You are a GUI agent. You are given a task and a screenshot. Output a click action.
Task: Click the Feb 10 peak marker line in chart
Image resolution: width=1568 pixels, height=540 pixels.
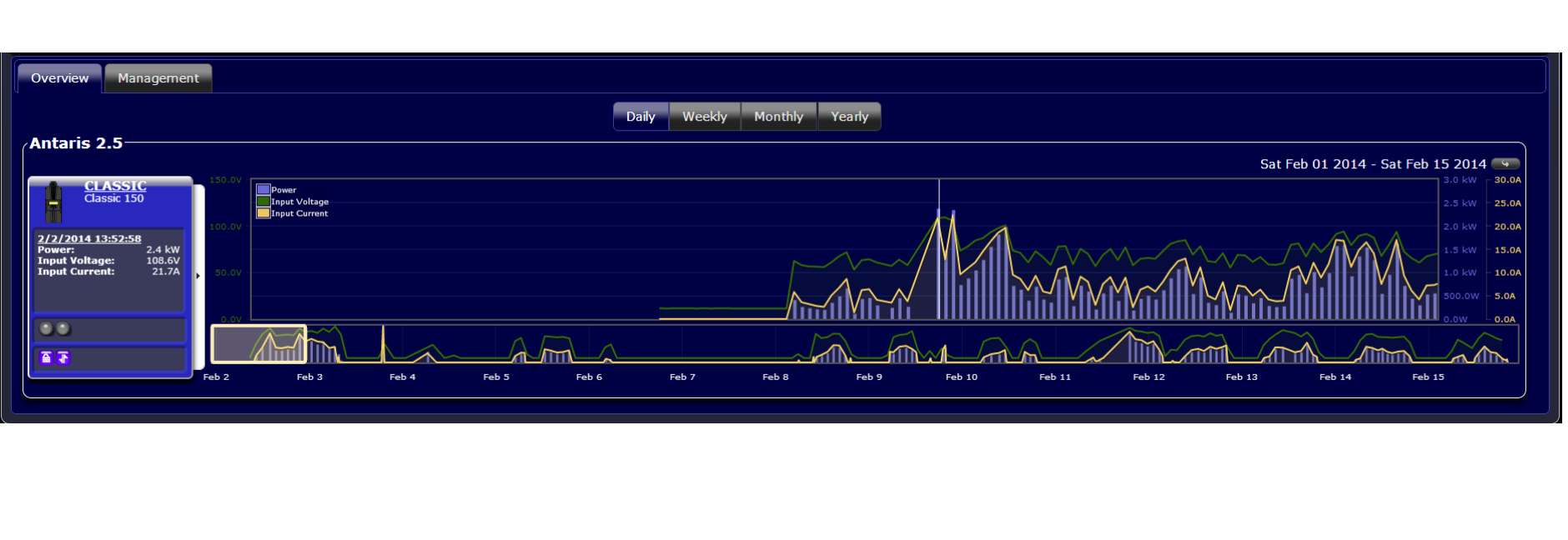click(x=939, y=250)
